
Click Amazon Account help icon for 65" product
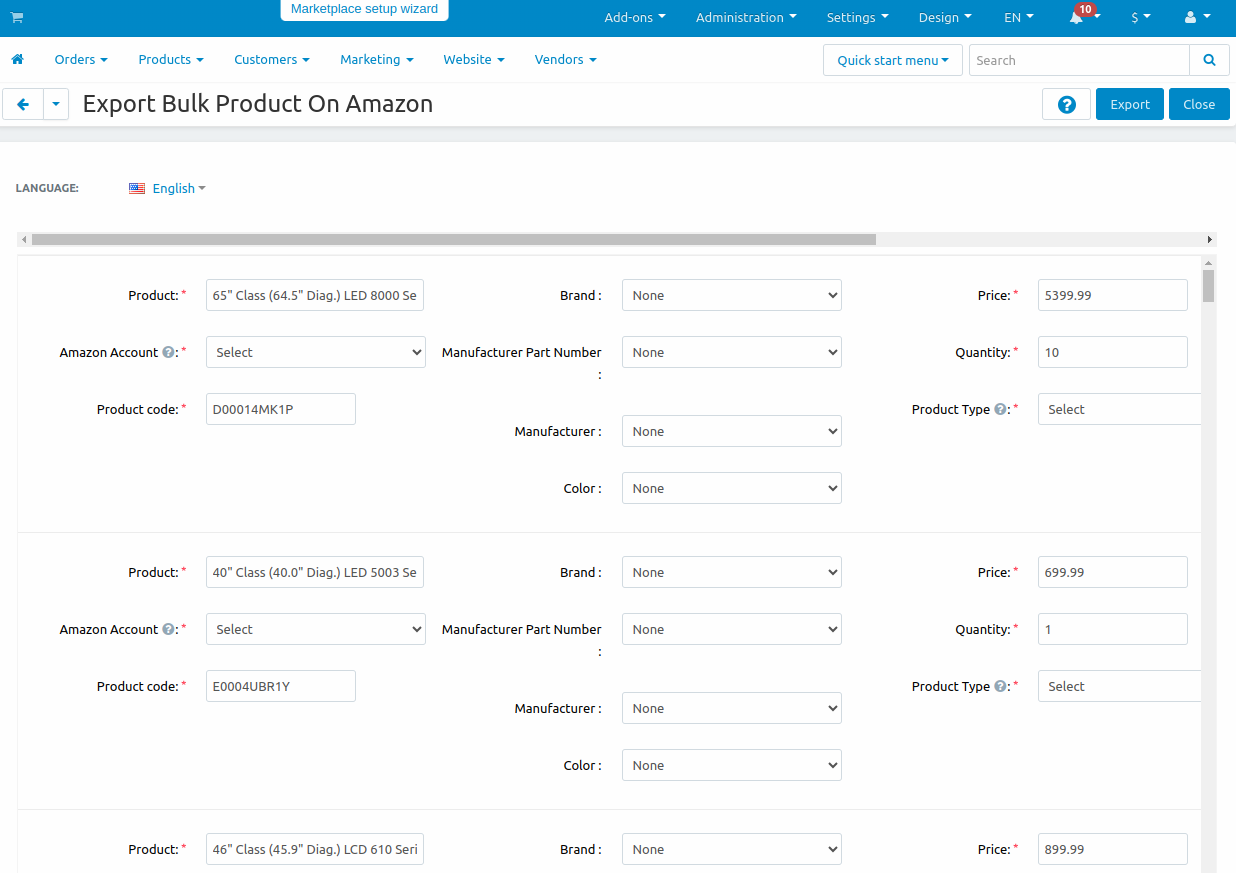tap(168, 352)
